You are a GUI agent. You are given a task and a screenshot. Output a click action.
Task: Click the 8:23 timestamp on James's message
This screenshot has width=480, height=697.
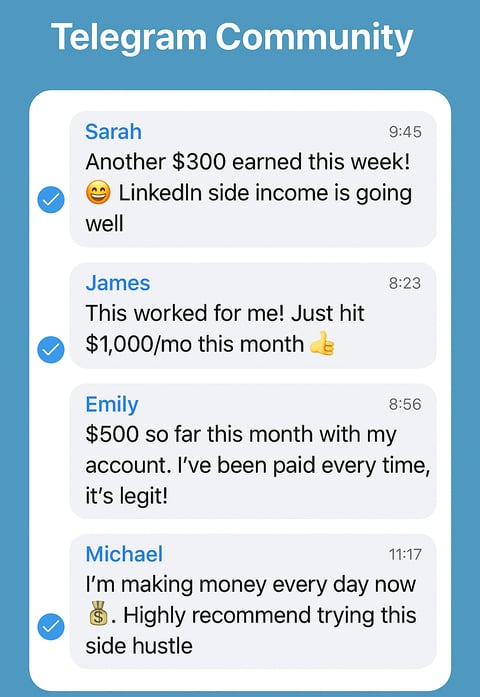click(x=405, y=283)
